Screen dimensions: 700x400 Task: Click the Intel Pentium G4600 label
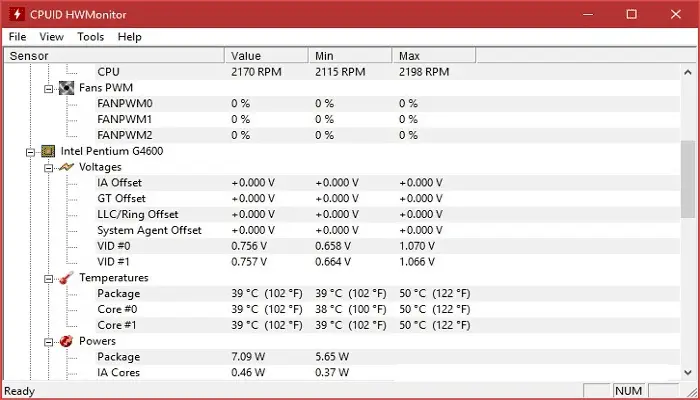(112, 151)
